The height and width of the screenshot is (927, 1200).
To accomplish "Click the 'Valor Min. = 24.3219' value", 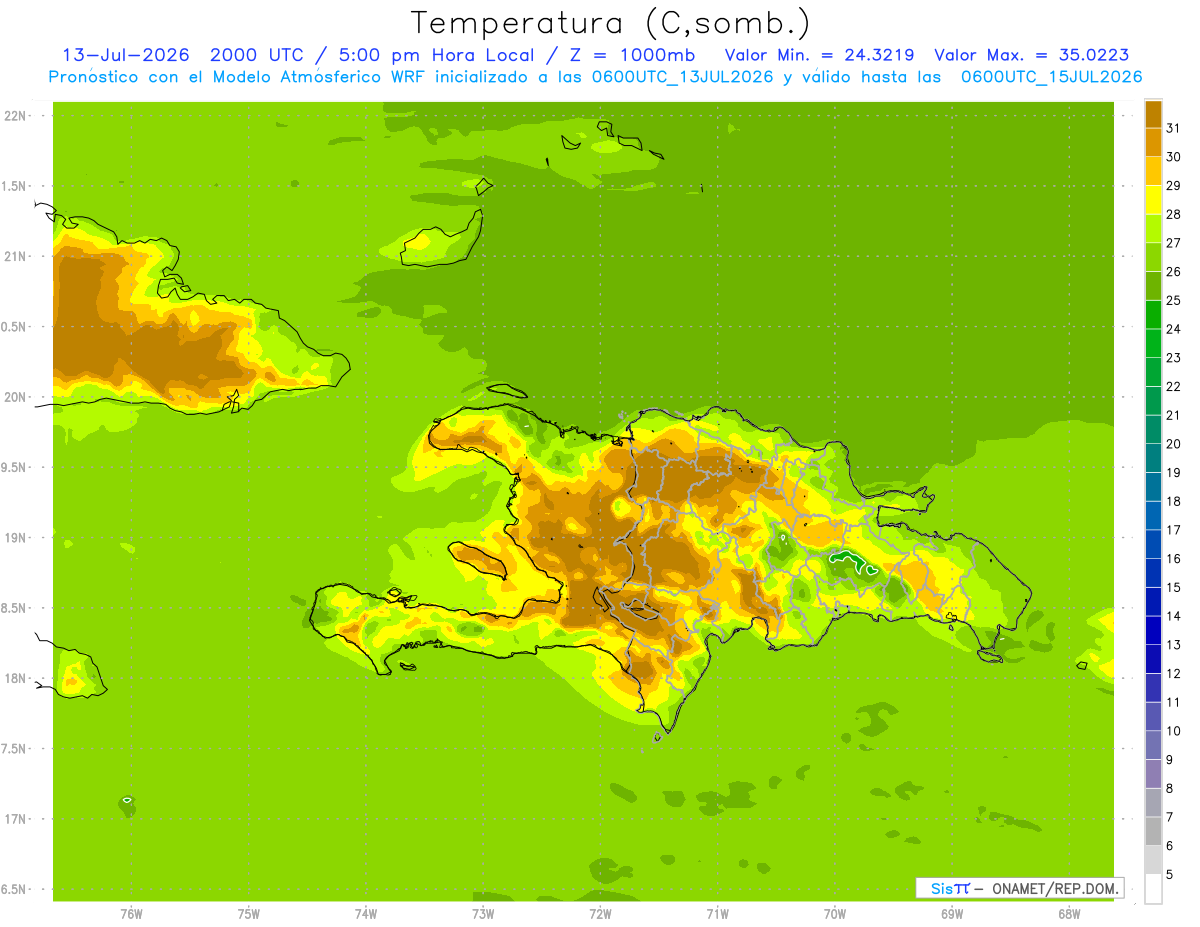I will pyautogui.click(x=819, y=55).
